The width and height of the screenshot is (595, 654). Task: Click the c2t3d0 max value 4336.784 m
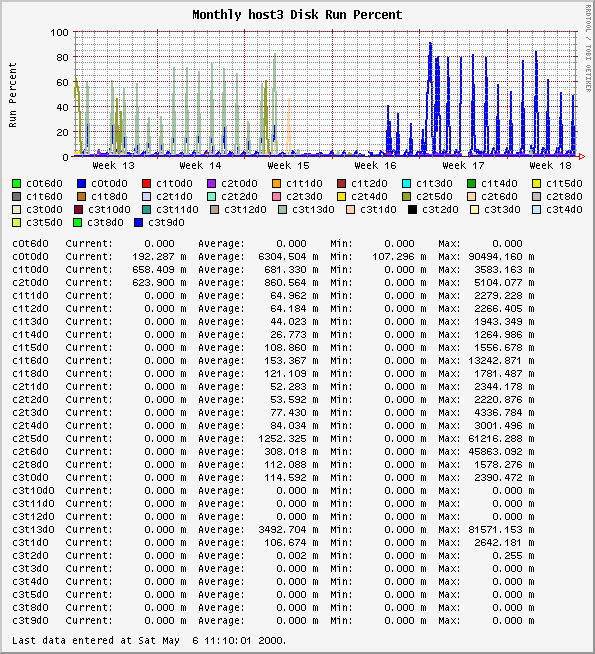click(504, 413)
